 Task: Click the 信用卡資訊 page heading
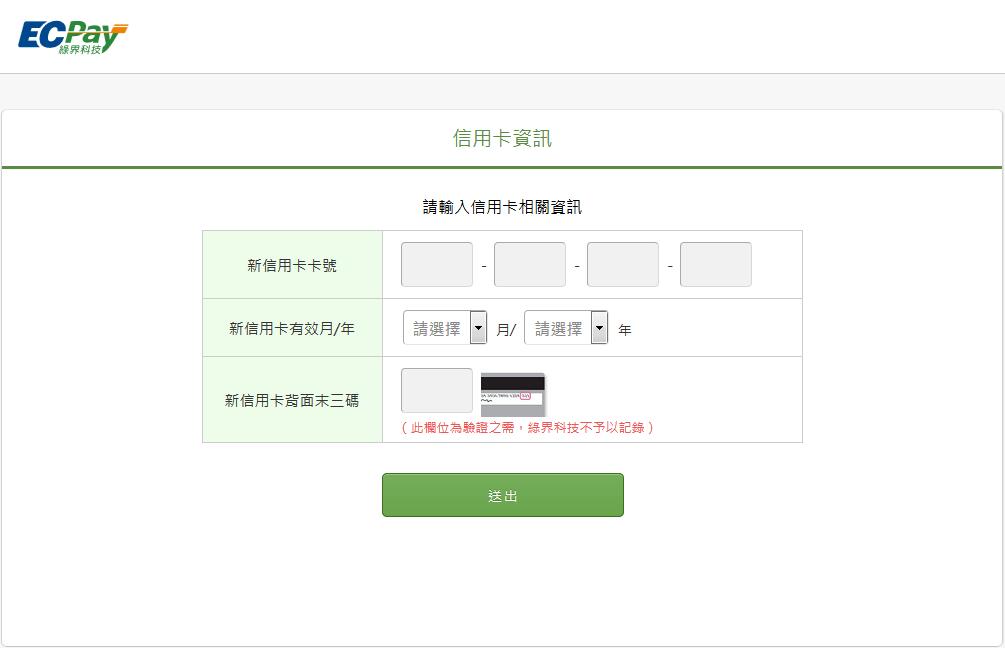(502, 138)
